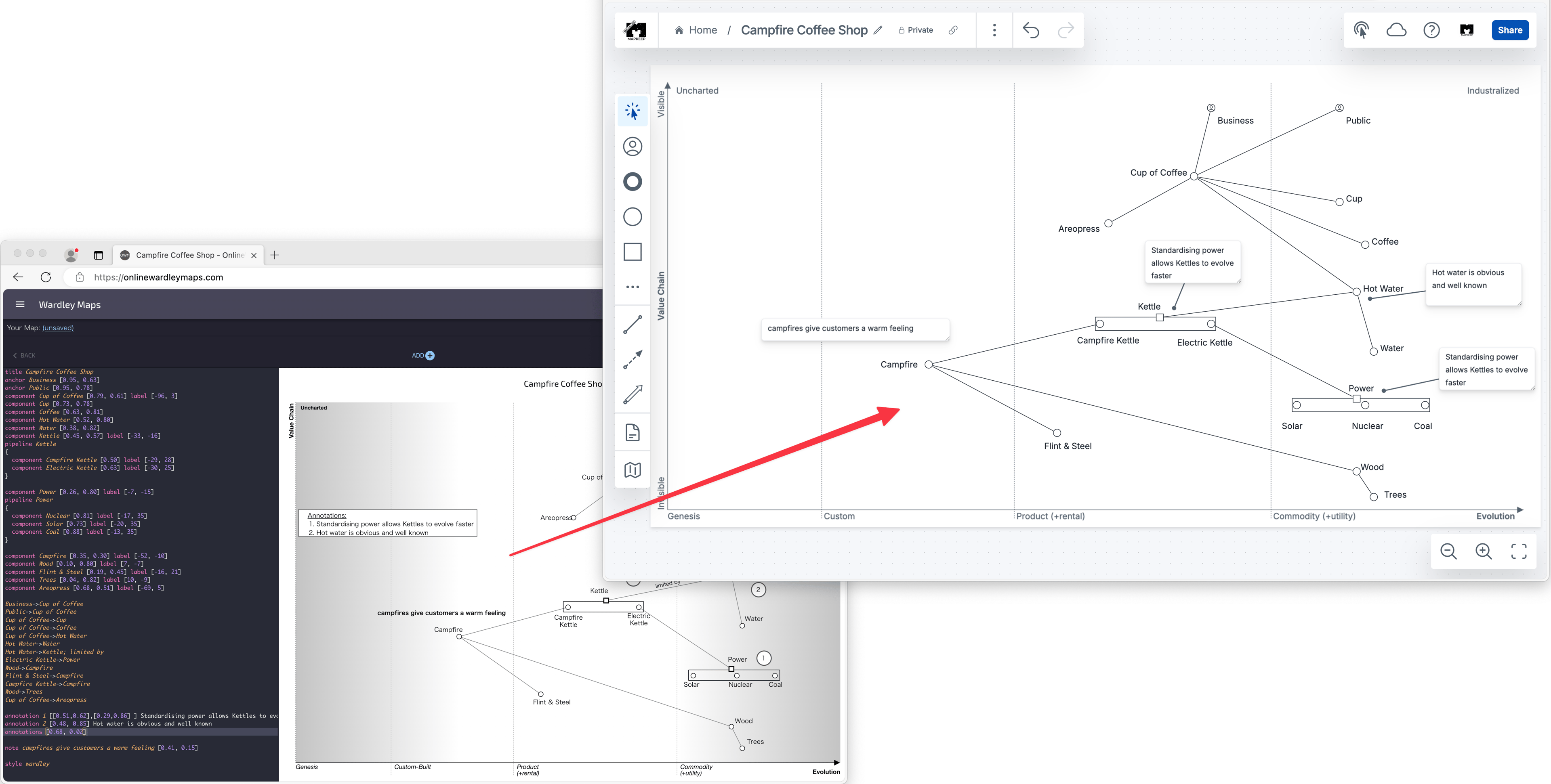Screen dimensions: 1551x784
Task: Open the help question mark icon
Action: [1431, 30]
